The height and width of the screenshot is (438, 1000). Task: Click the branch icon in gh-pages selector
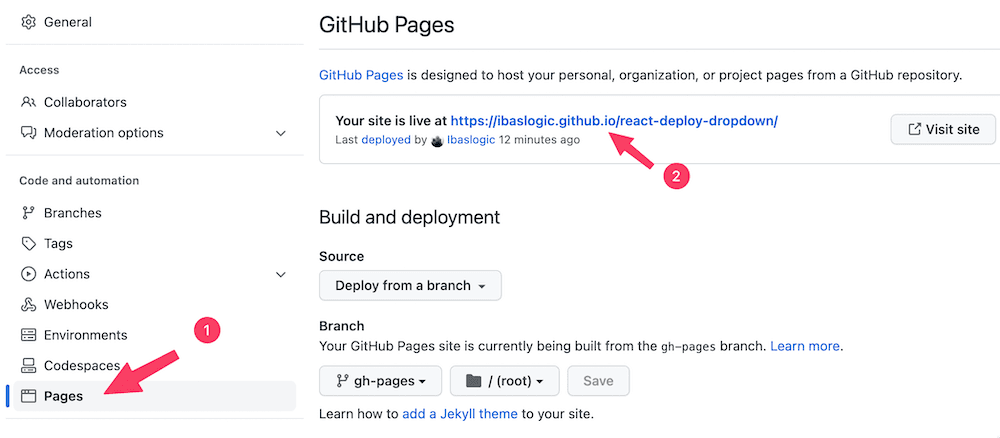[342, 381]
